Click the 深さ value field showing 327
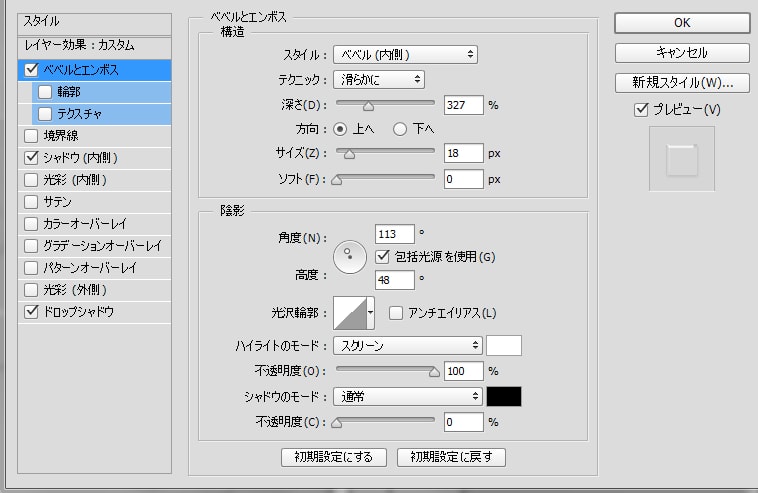758x493 pixels. point(464,105)
